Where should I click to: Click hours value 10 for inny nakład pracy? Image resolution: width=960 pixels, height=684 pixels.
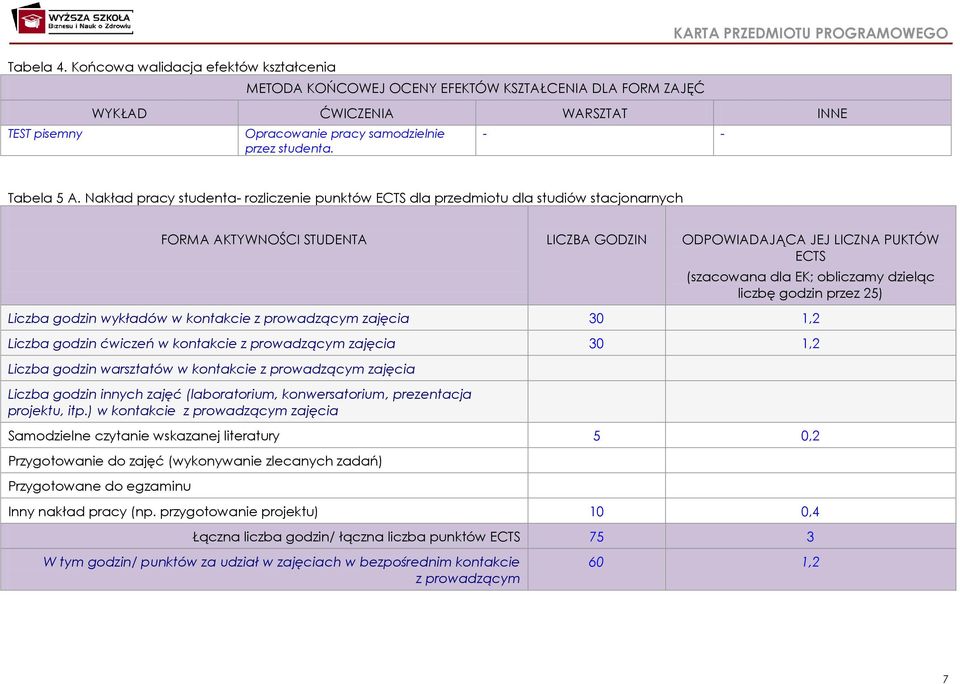pos(596,511)
